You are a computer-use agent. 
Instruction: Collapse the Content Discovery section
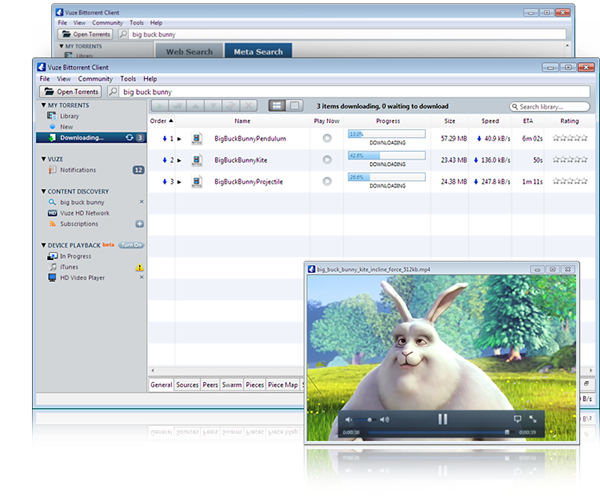point(42,190)
